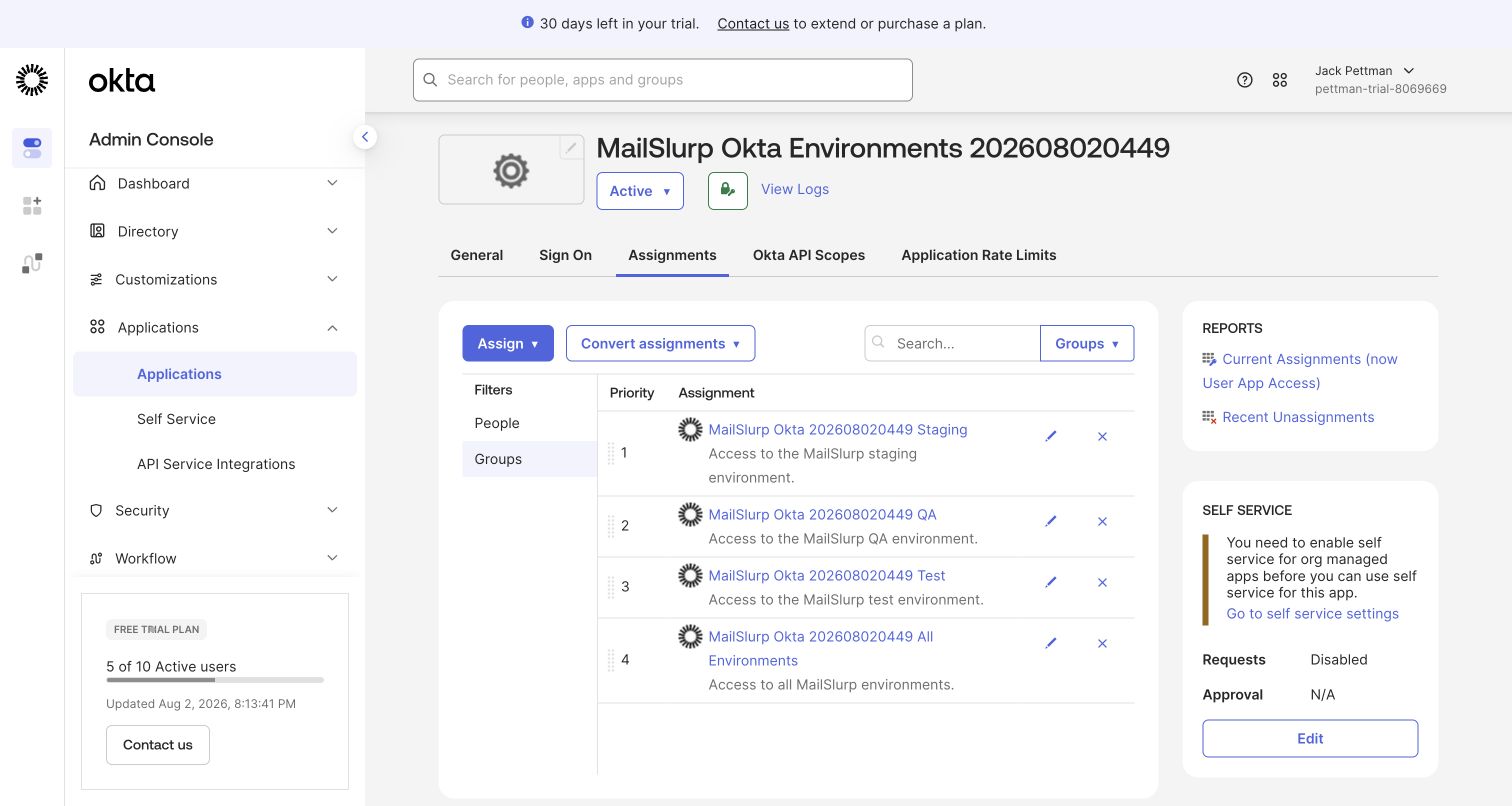Image resolution: width=1512 pixels, height=806 pixels.
Task: Open MailSlurp Okta All Environments group link
Action: (821, 649)
